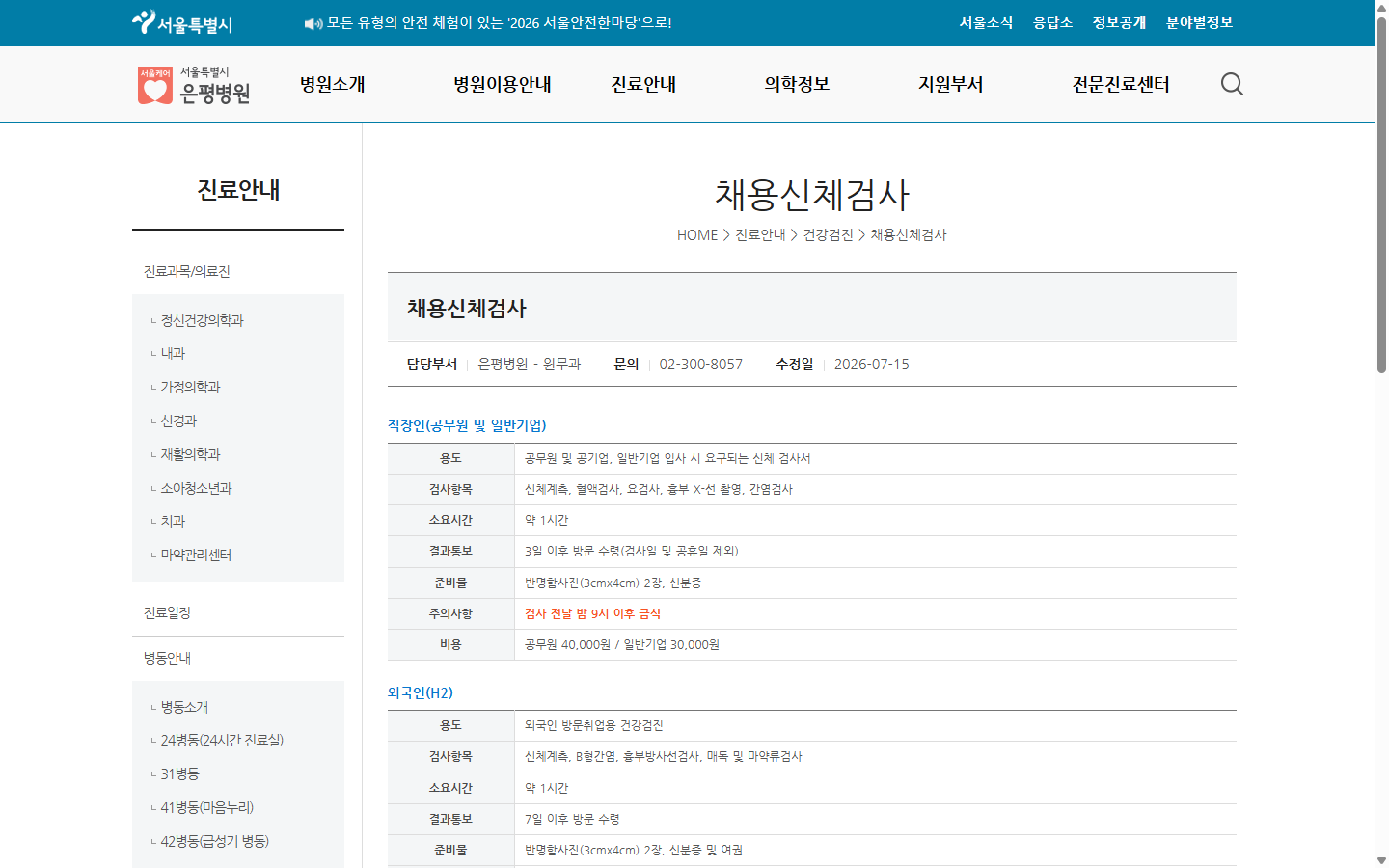Open the 병원이용안내 menu
This screenshot has width=1389, height=868.
(x=503, y=84)
